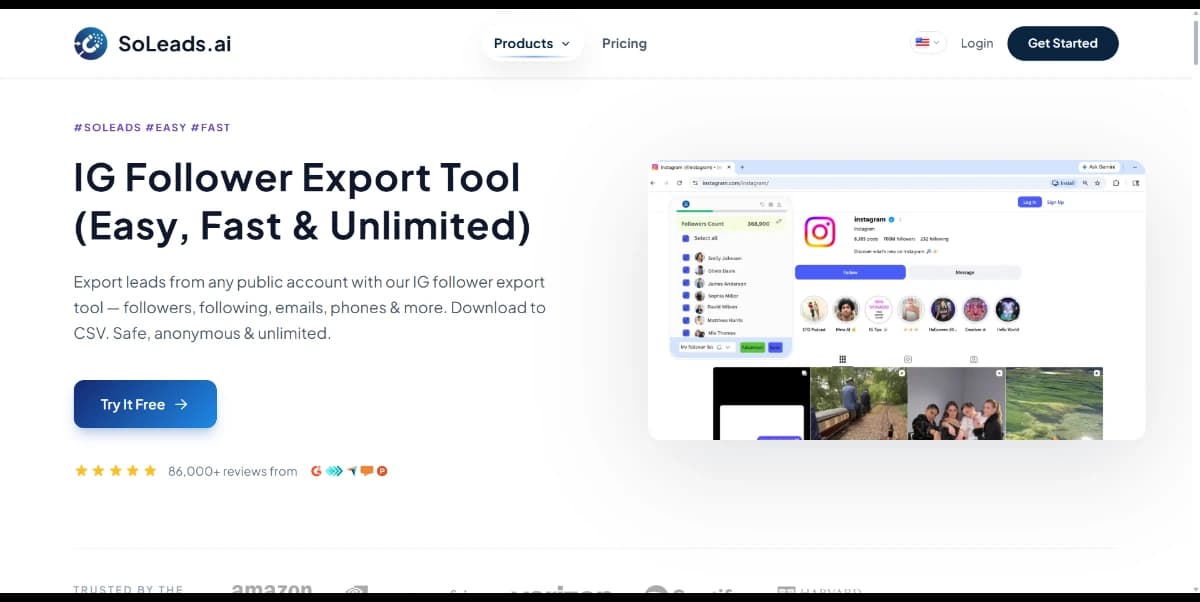
Task: Expand the language selector chevron
Action: pyautogui.click(x=937, y=43)
